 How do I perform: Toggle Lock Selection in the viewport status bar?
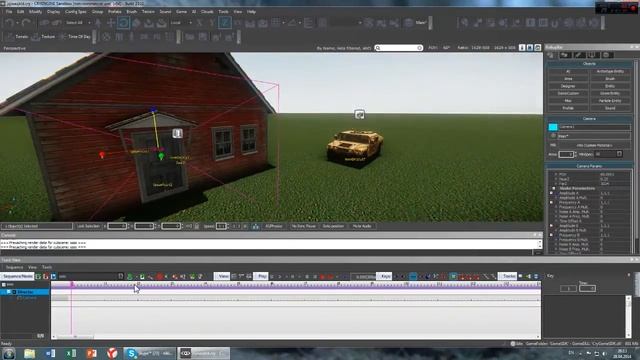88,226
